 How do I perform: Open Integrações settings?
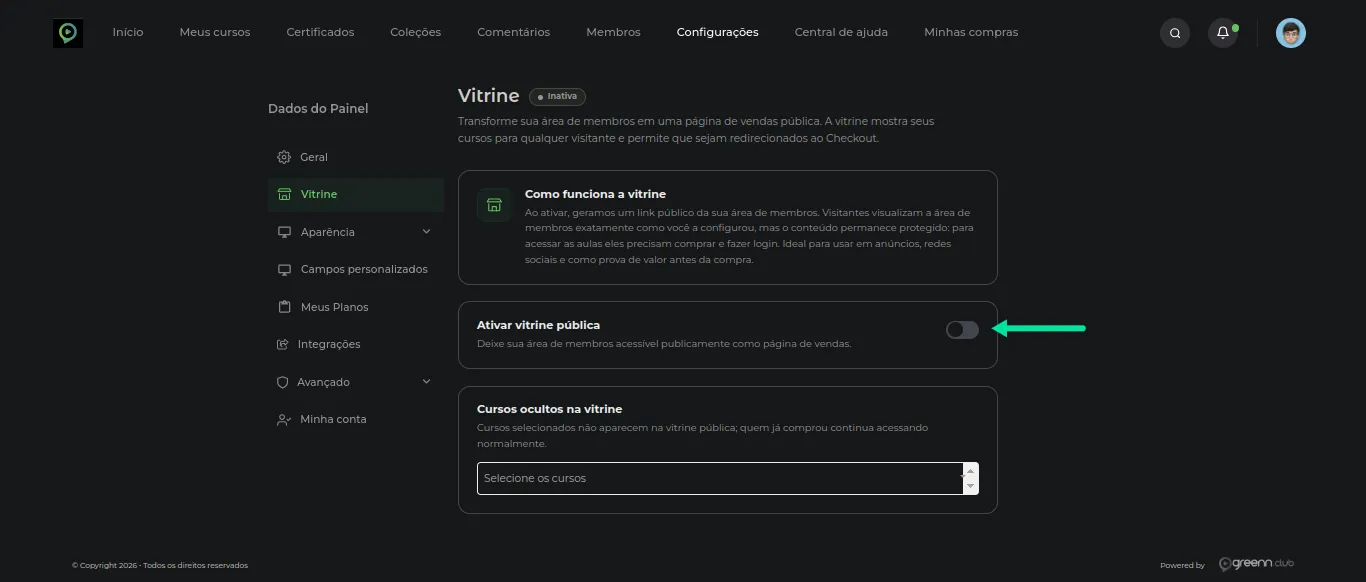[329, 344]
